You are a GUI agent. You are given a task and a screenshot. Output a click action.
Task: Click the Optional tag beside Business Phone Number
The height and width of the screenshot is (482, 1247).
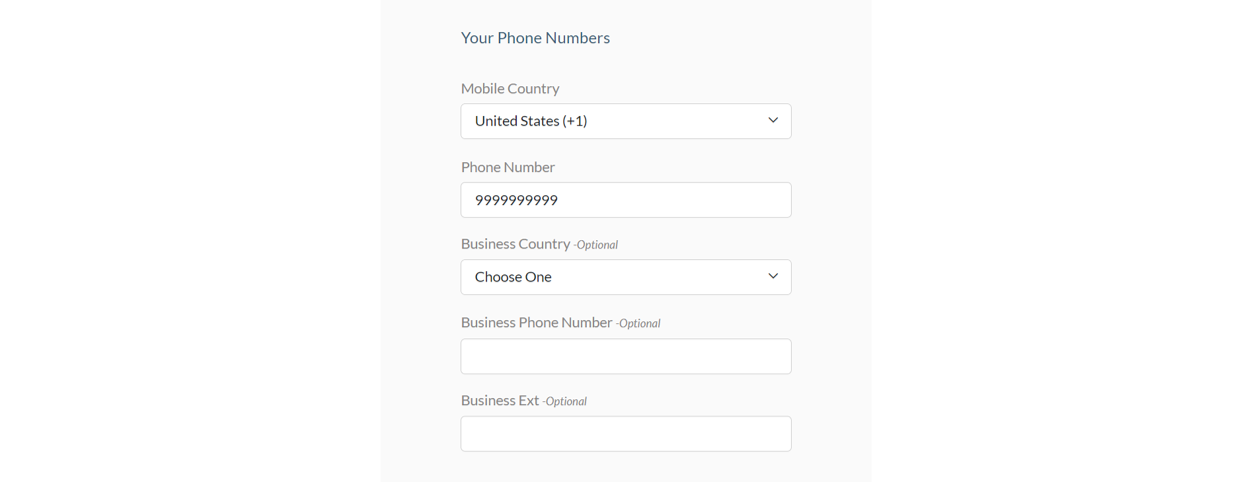639,323
